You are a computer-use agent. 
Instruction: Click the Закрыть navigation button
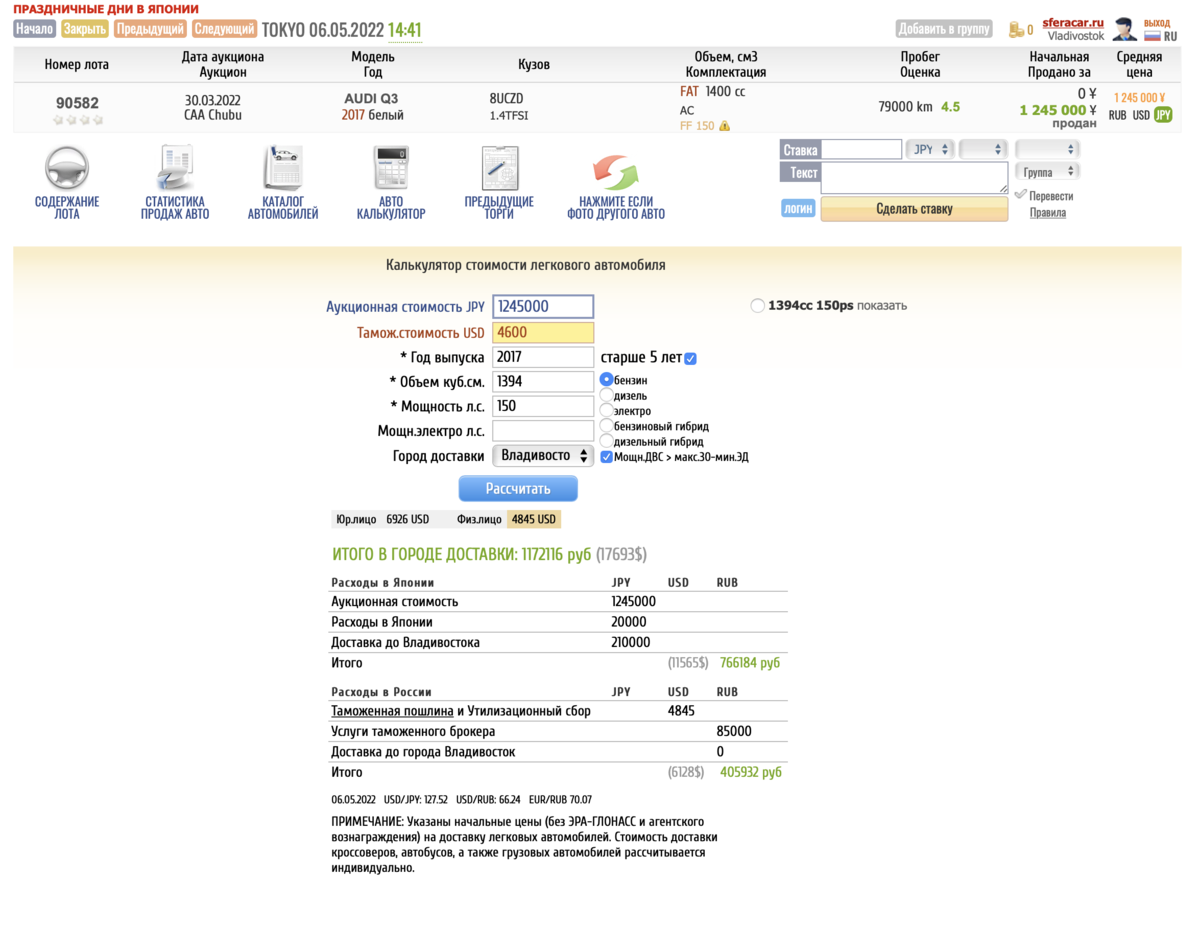85,29
